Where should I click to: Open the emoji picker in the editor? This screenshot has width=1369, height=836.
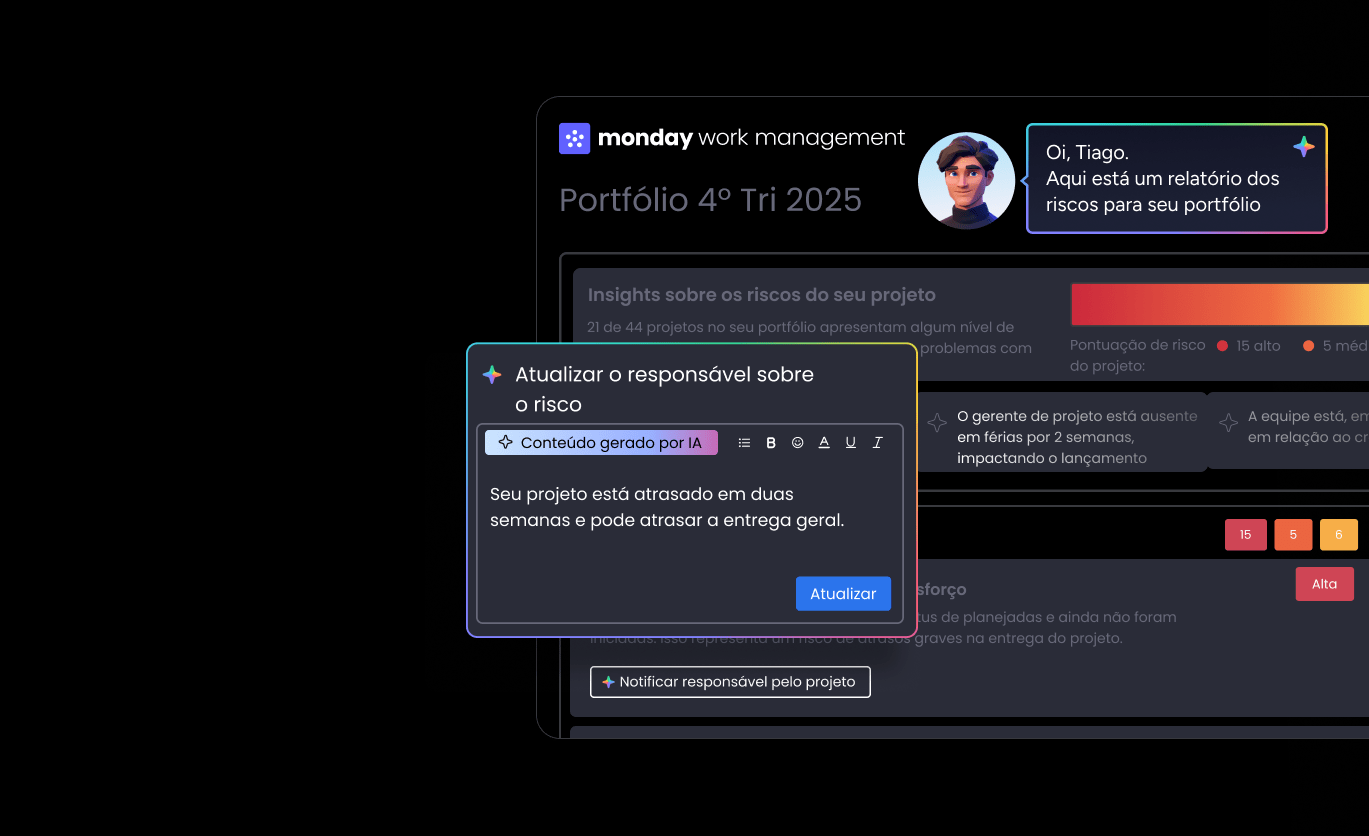click(798, 443)
